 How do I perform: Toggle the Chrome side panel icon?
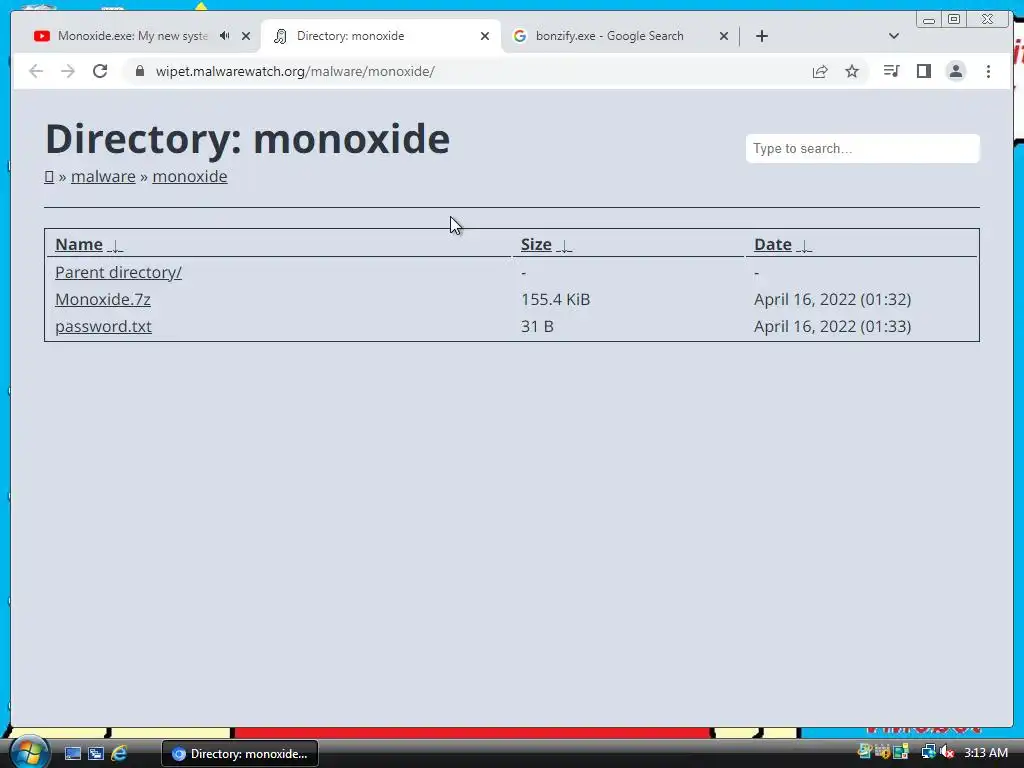923,71
